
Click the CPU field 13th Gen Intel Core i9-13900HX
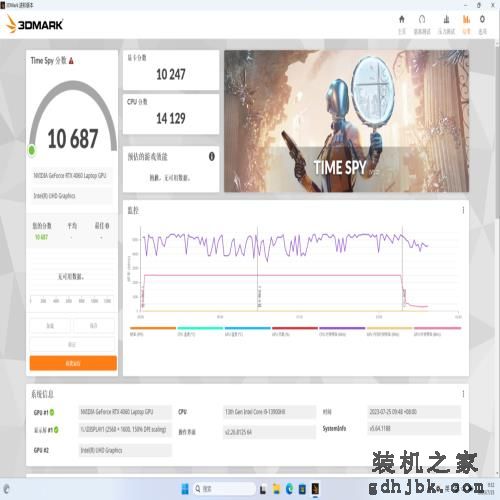pos(269,412)
